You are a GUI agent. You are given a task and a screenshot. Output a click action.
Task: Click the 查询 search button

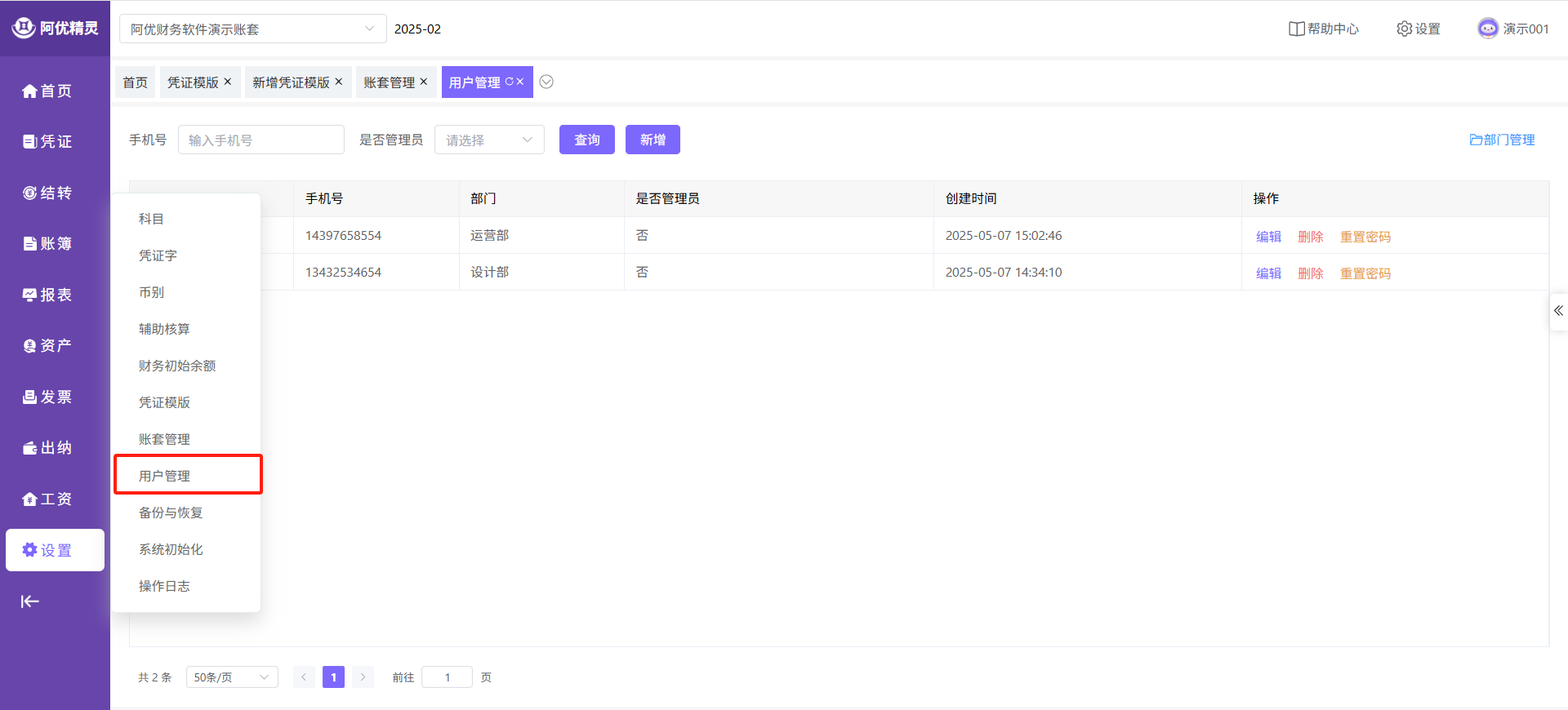[x=586, y=140]
